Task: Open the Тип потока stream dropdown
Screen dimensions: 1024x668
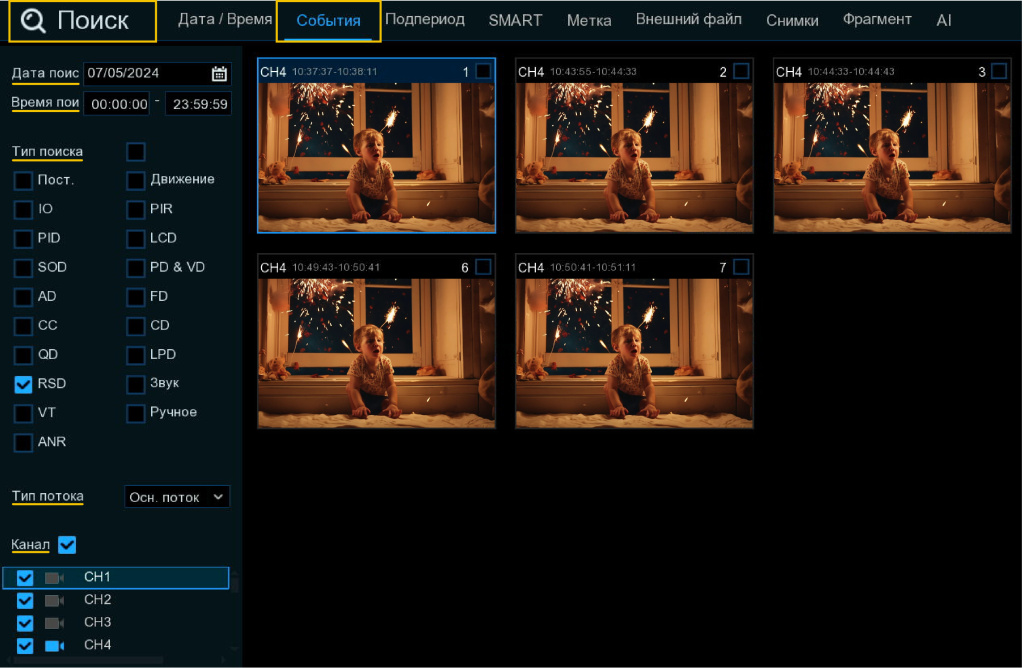Action: 177,497
